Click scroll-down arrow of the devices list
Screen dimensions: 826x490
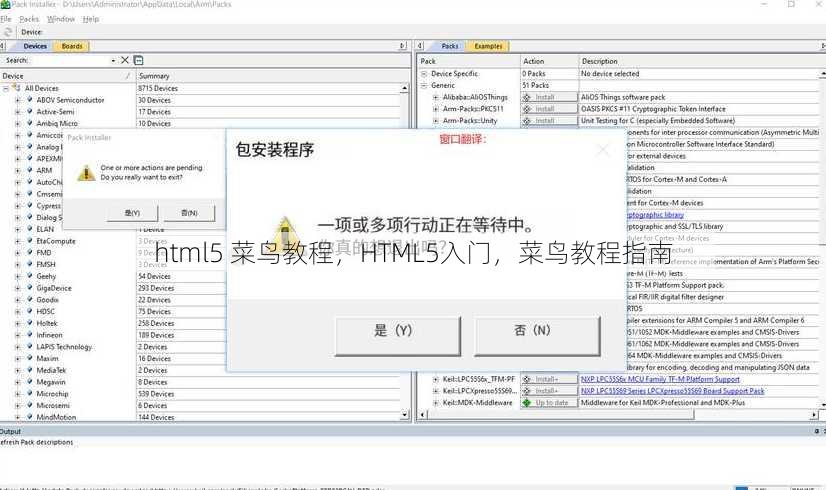405,415
